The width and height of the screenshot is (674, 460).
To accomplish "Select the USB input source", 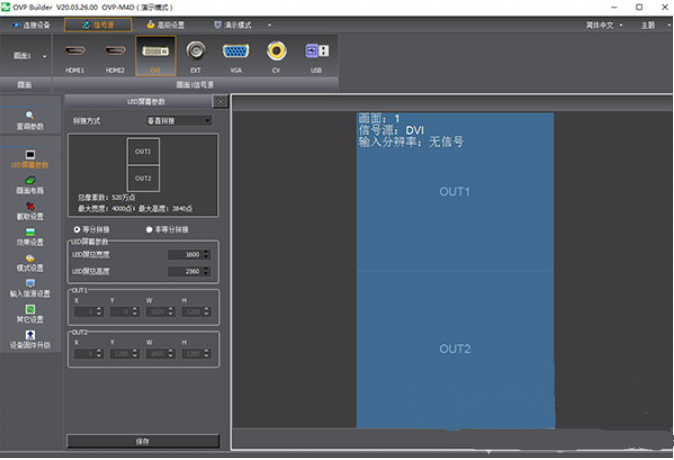I will point(316,56).
